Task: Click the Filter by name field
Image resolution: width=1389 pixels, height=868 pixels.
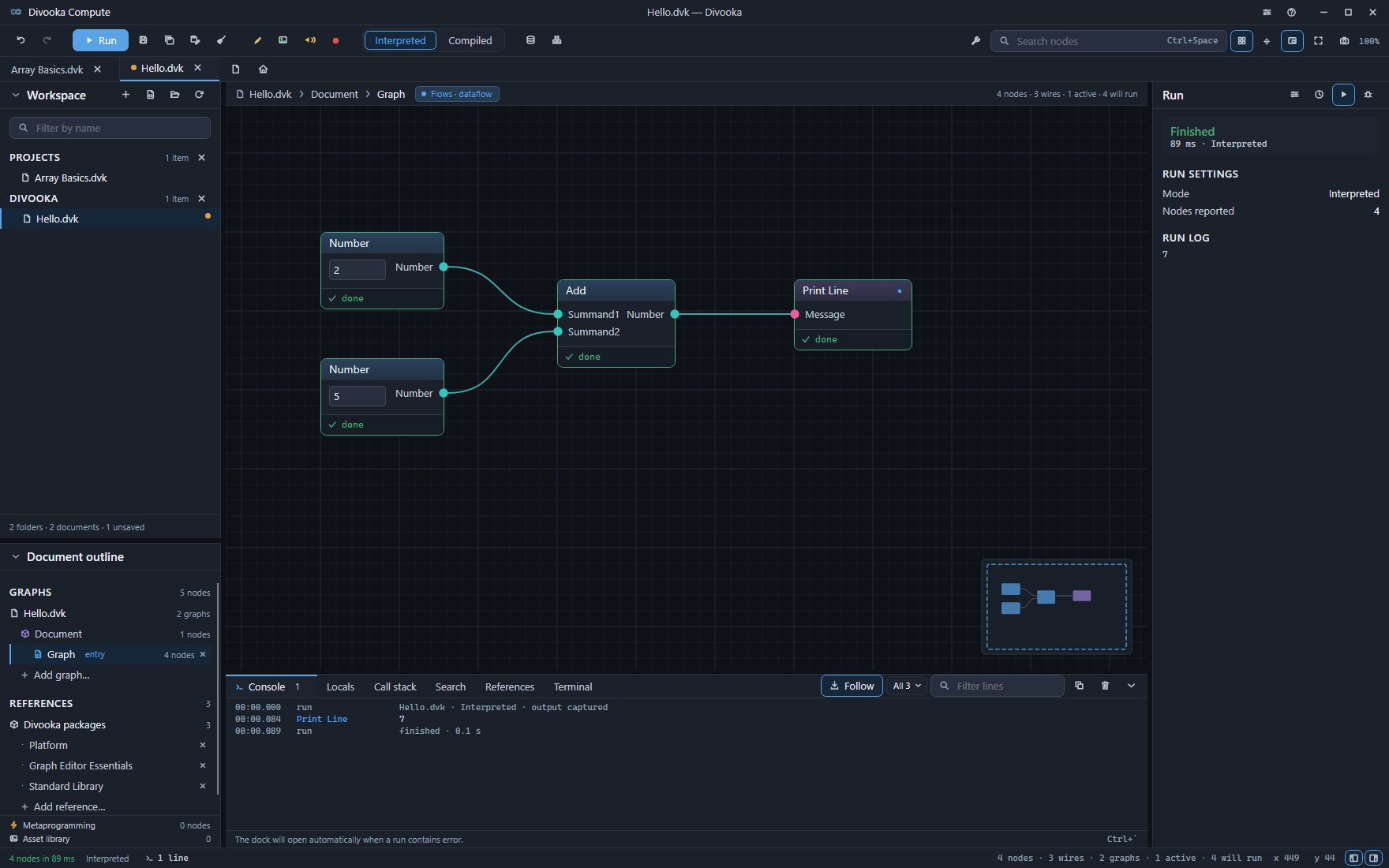Action: (x=110, y=128)
